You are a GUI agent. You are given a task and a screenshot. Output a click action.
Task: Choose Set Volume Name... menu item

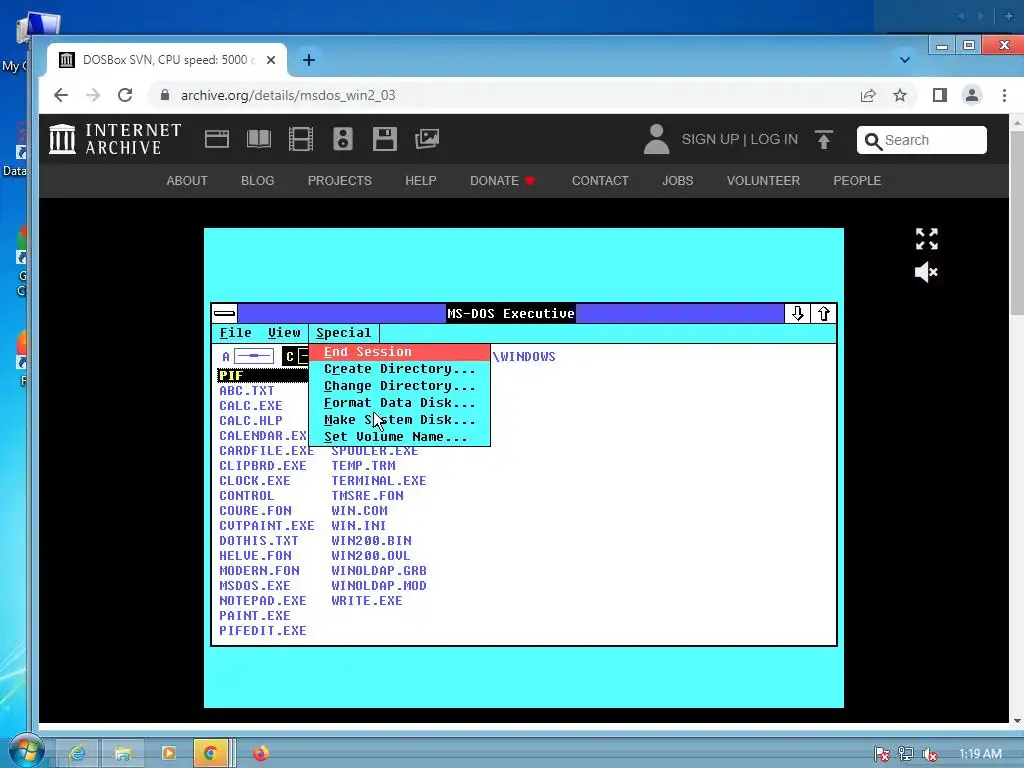pos(399,437)
